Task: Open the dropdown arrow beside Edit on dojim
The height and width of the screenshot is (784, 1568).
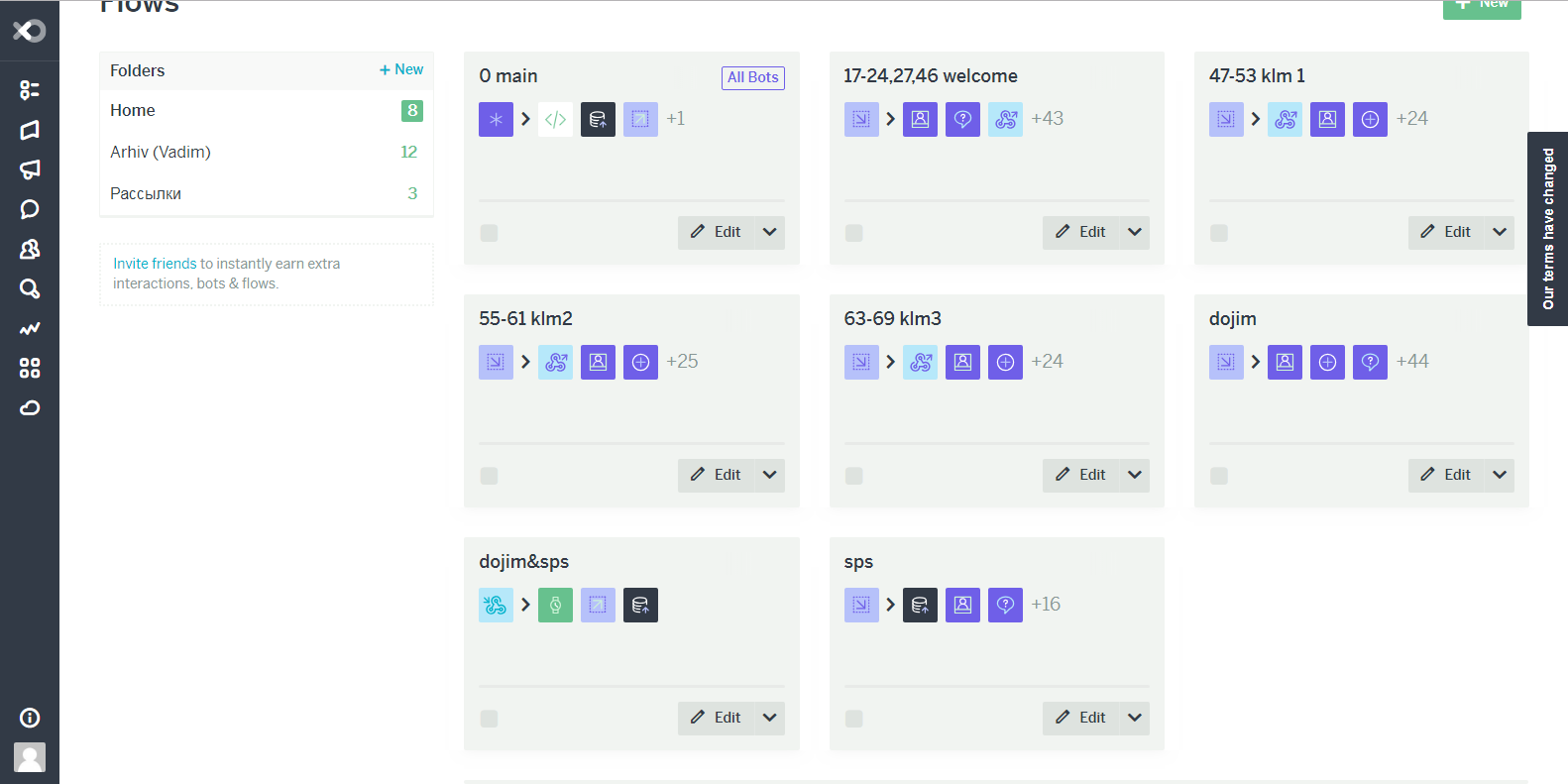Action: coord(1500,475)
